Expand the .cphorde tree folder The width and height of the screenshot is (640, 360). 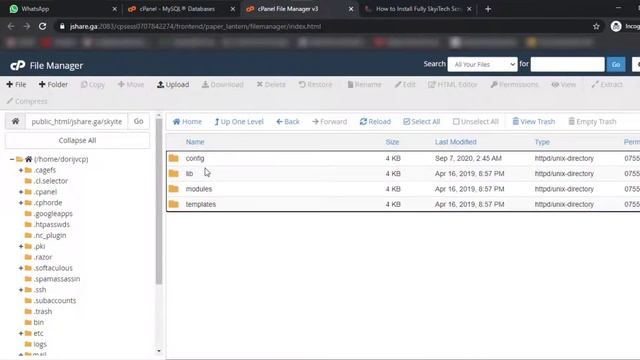point(21,202)
